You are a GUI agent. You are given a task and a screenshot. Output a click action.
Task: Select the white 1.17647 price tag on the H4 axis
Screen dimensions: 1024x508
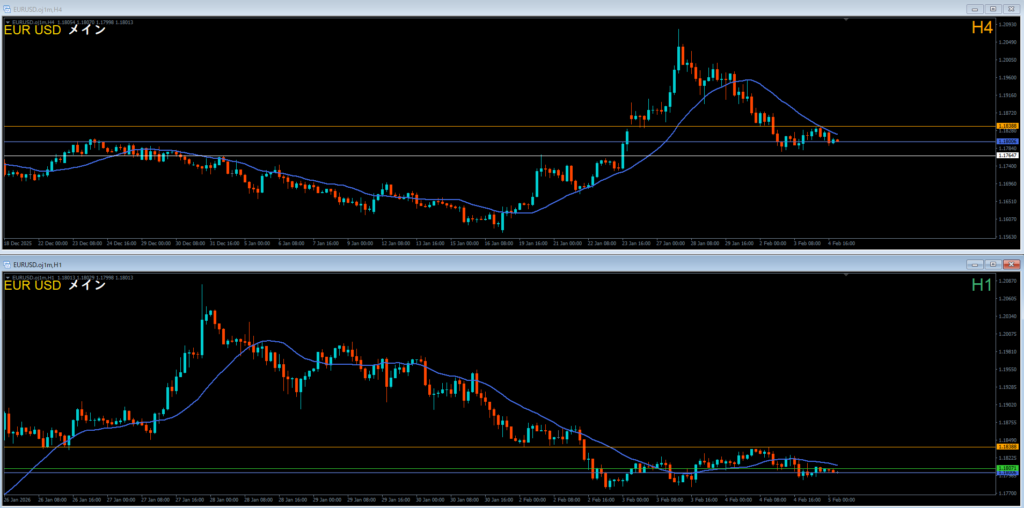coord(1006,155)
